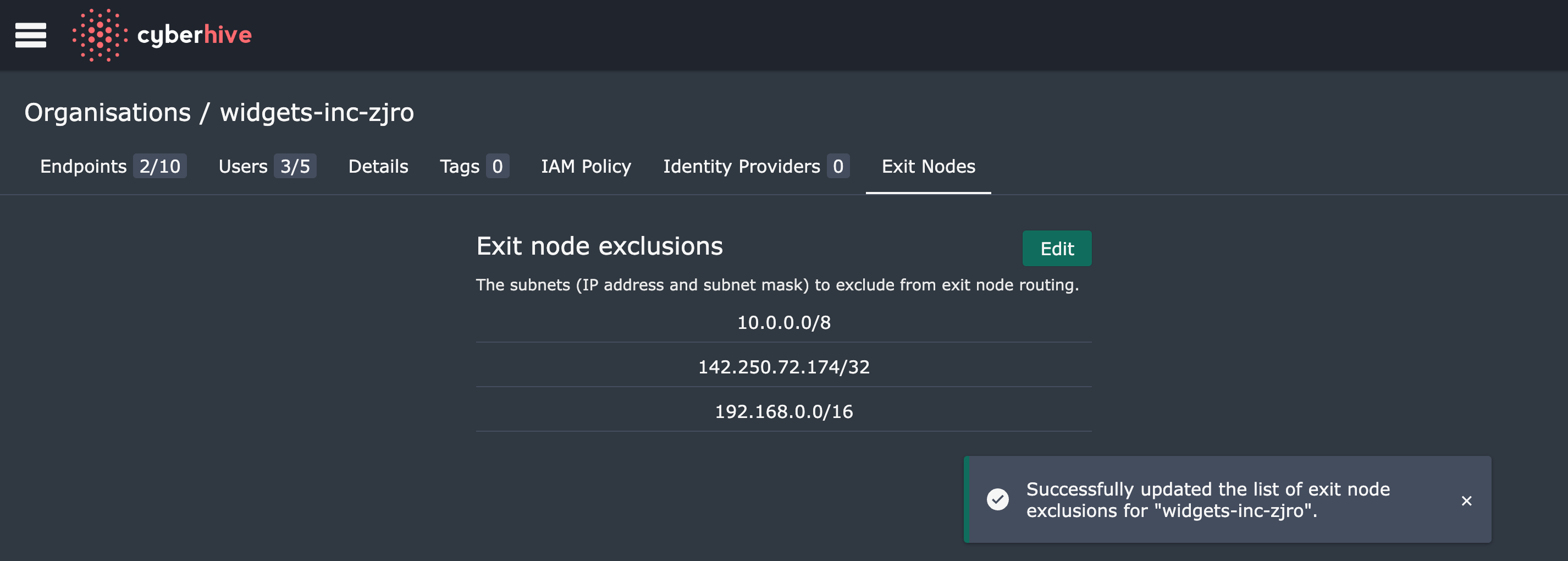Click the cyberhive wordmark text
The height and width of the screenshot is (561, 1568).
tap(194, 35)
